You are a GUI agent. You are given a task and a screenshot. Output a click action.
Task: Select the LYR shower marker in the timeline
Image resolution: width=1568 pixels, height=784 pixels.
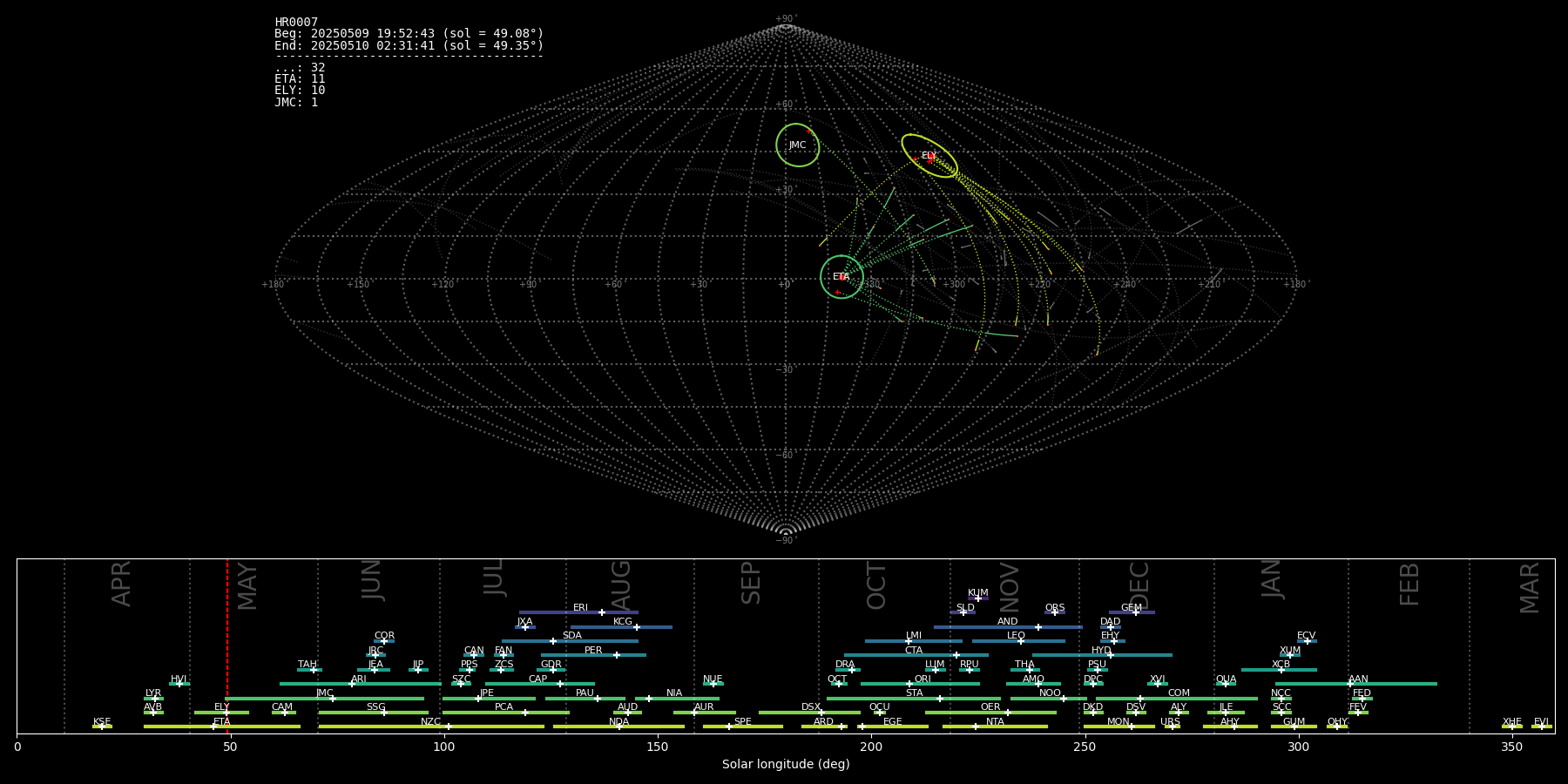coord(154,699)
